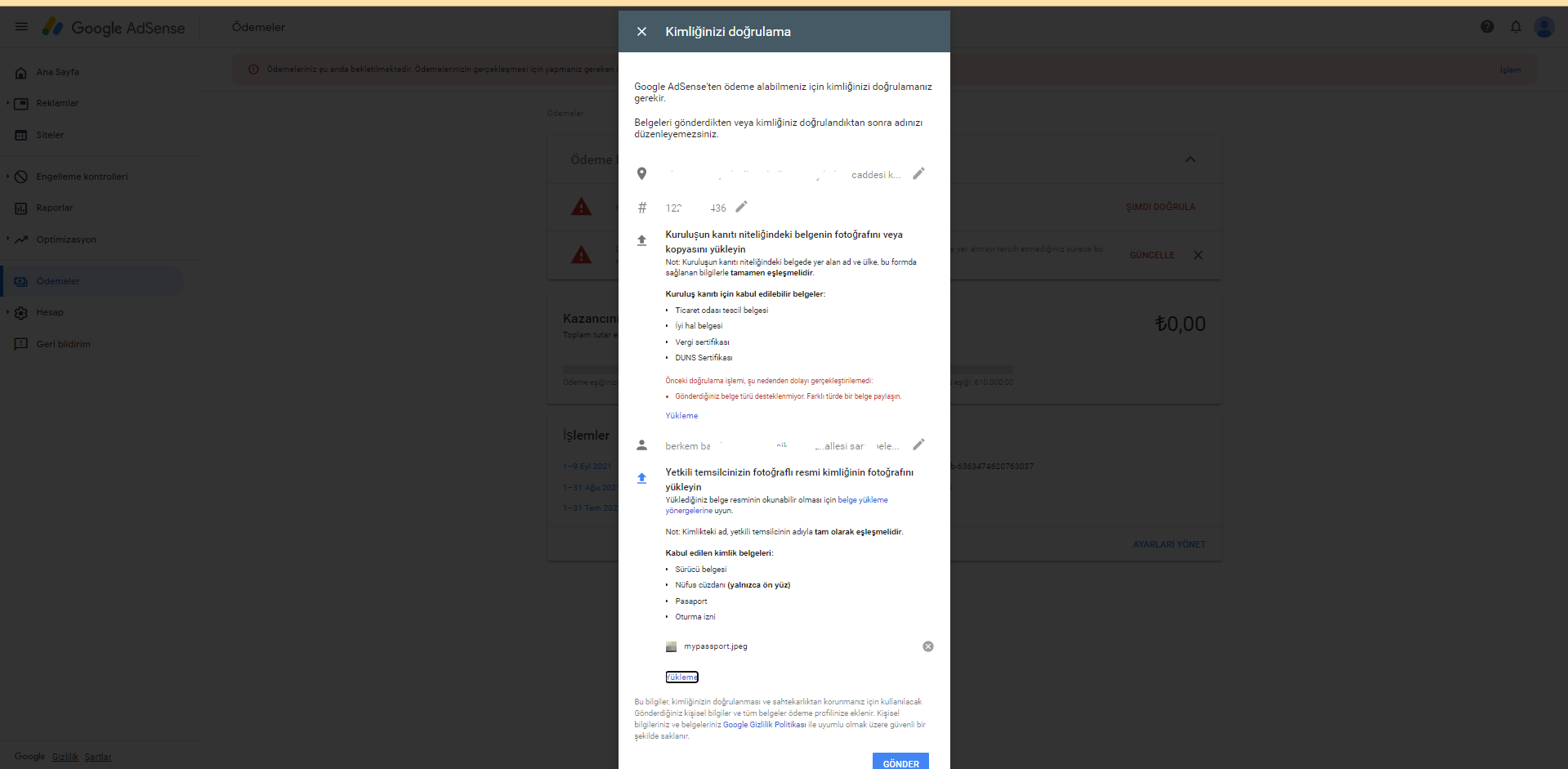The width and height of the screenshot is (1568, 769).
Task: Click the organization document upload icon
Action: click(x=641, y=240)
